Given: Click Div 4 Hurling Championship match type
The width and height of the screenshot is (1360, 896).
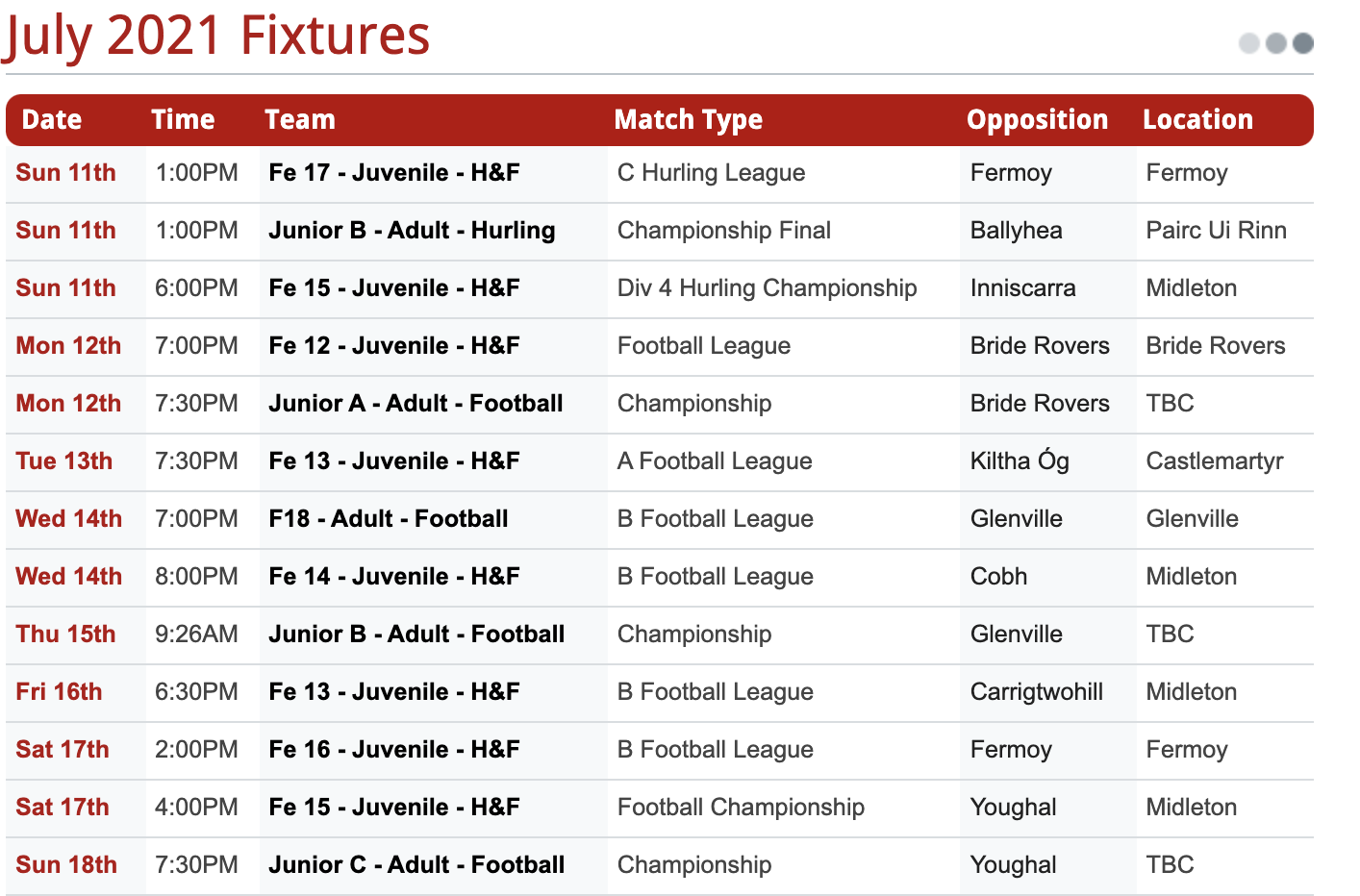Looking at the screenshot, I should 767,288.
